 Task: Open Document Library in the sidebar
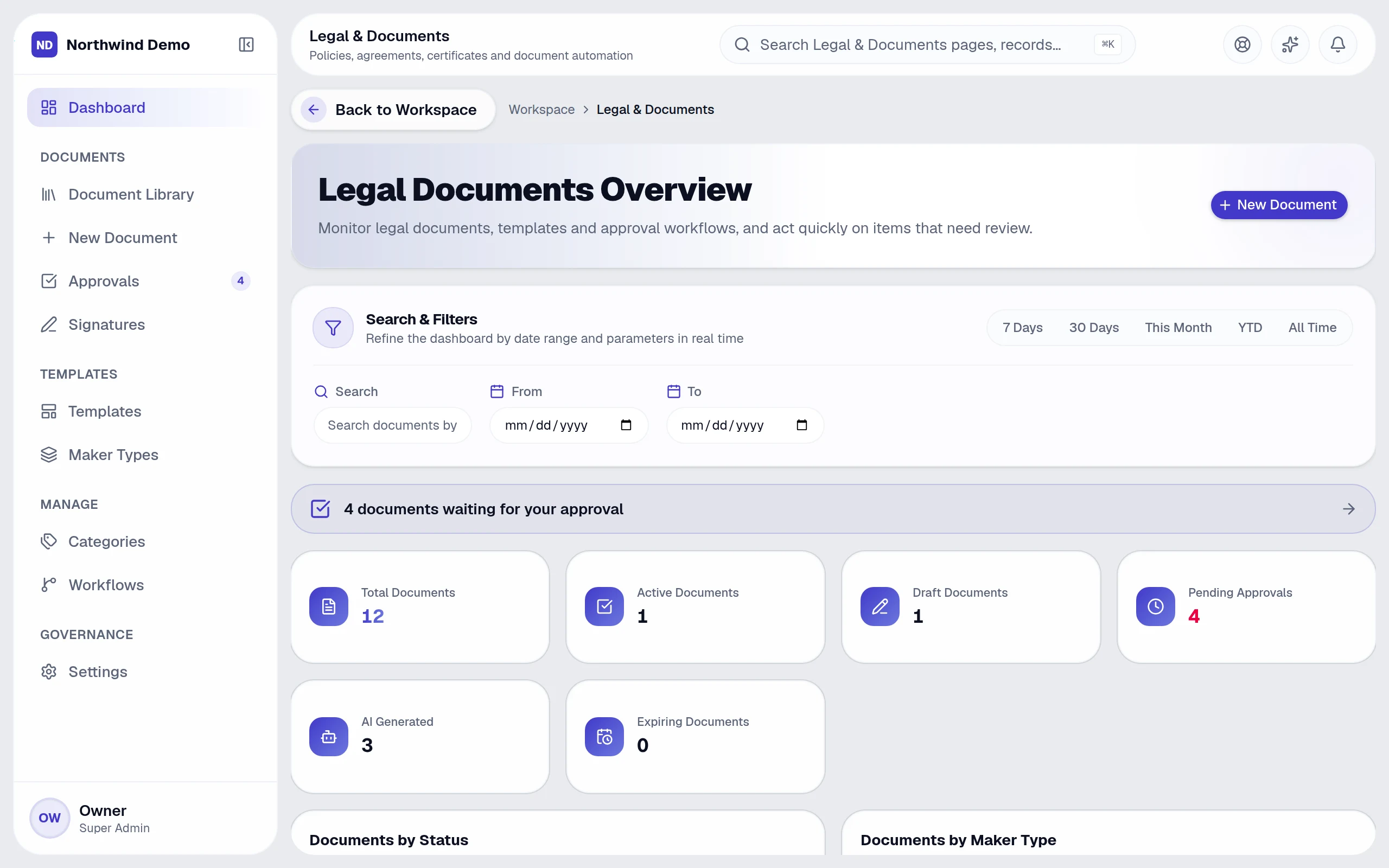[x=145, y=194]
